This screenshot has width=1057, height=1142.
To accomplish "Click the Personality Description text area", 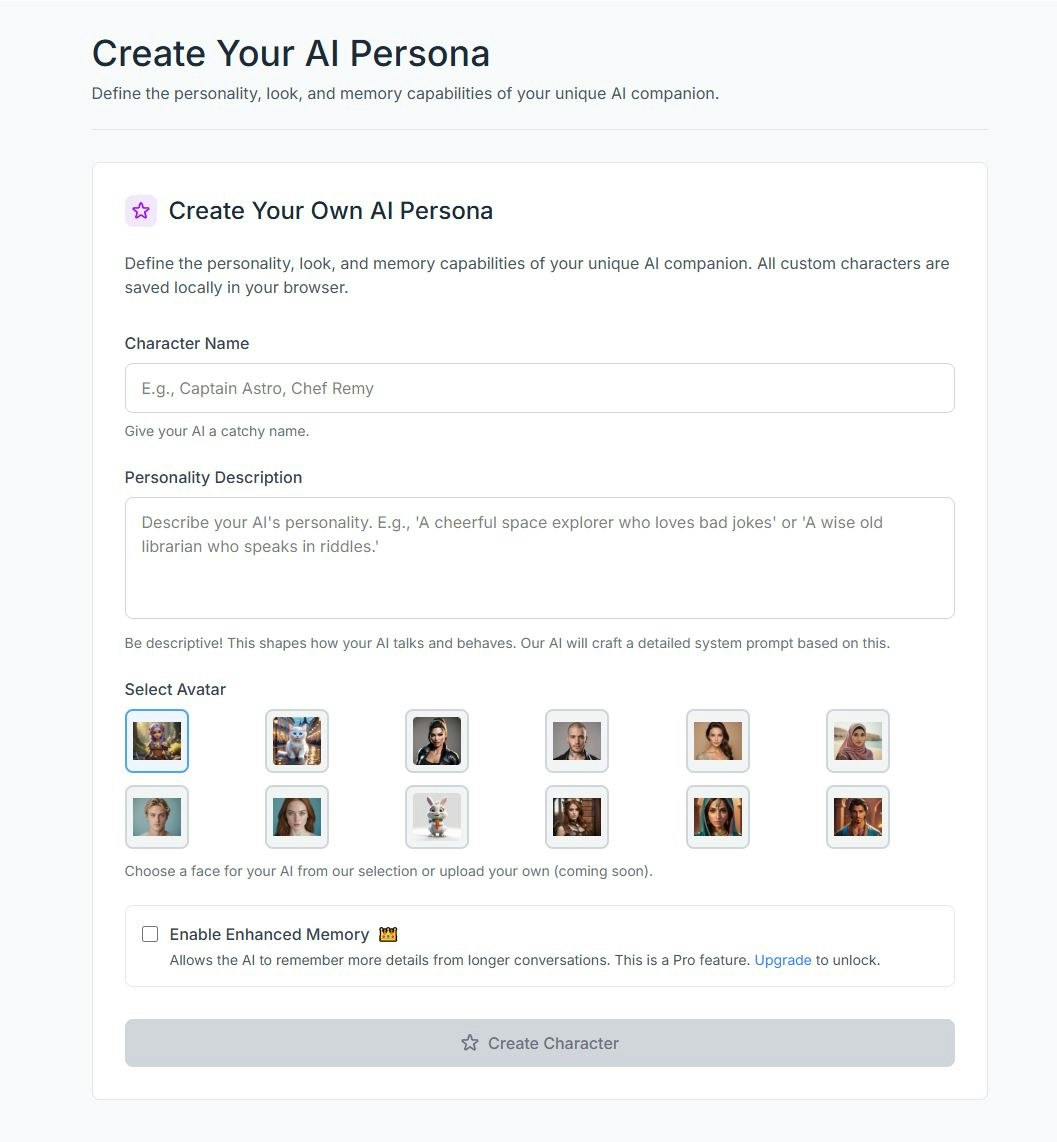I will pyautogui.click(x=540, y=557).
